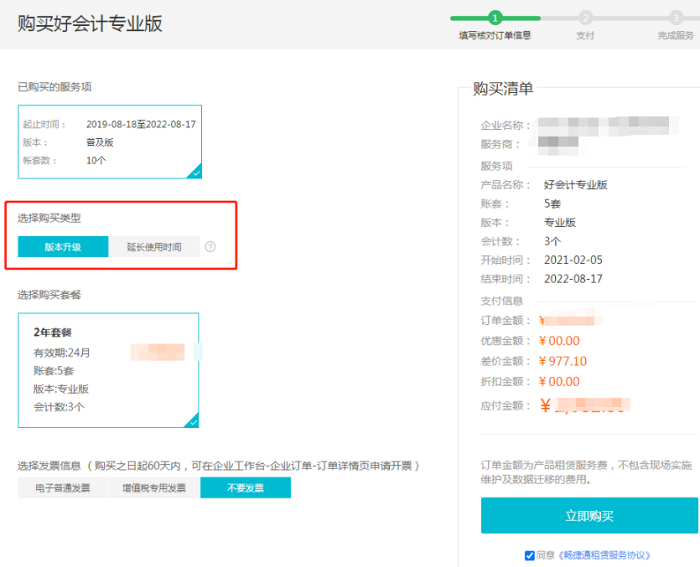Click the product name 好会计专业版
The height and width of the screenshot is (567, 700).
(575, 184)
